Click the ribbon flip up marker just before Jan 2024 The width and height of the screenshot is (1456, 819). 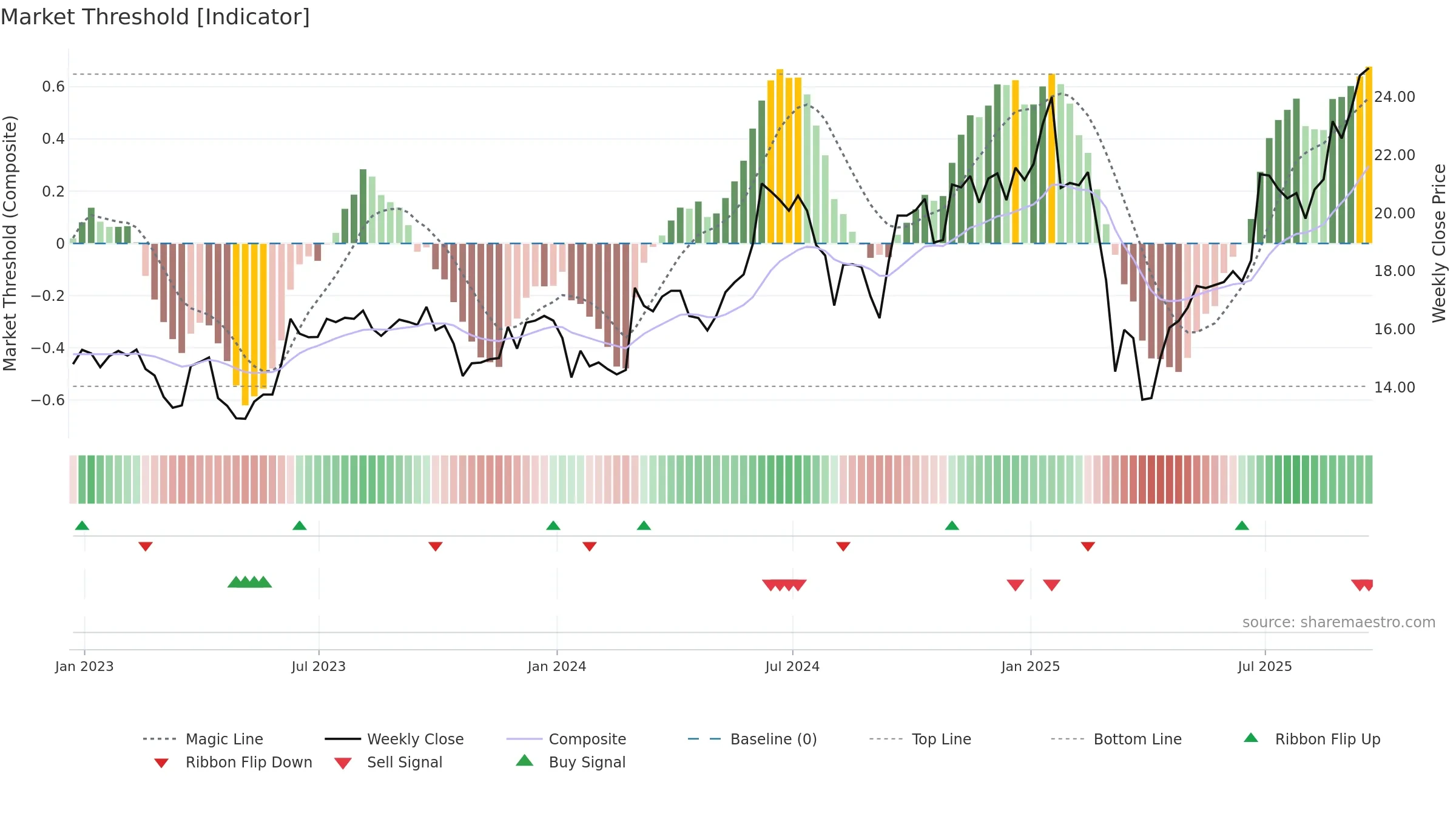553,525
